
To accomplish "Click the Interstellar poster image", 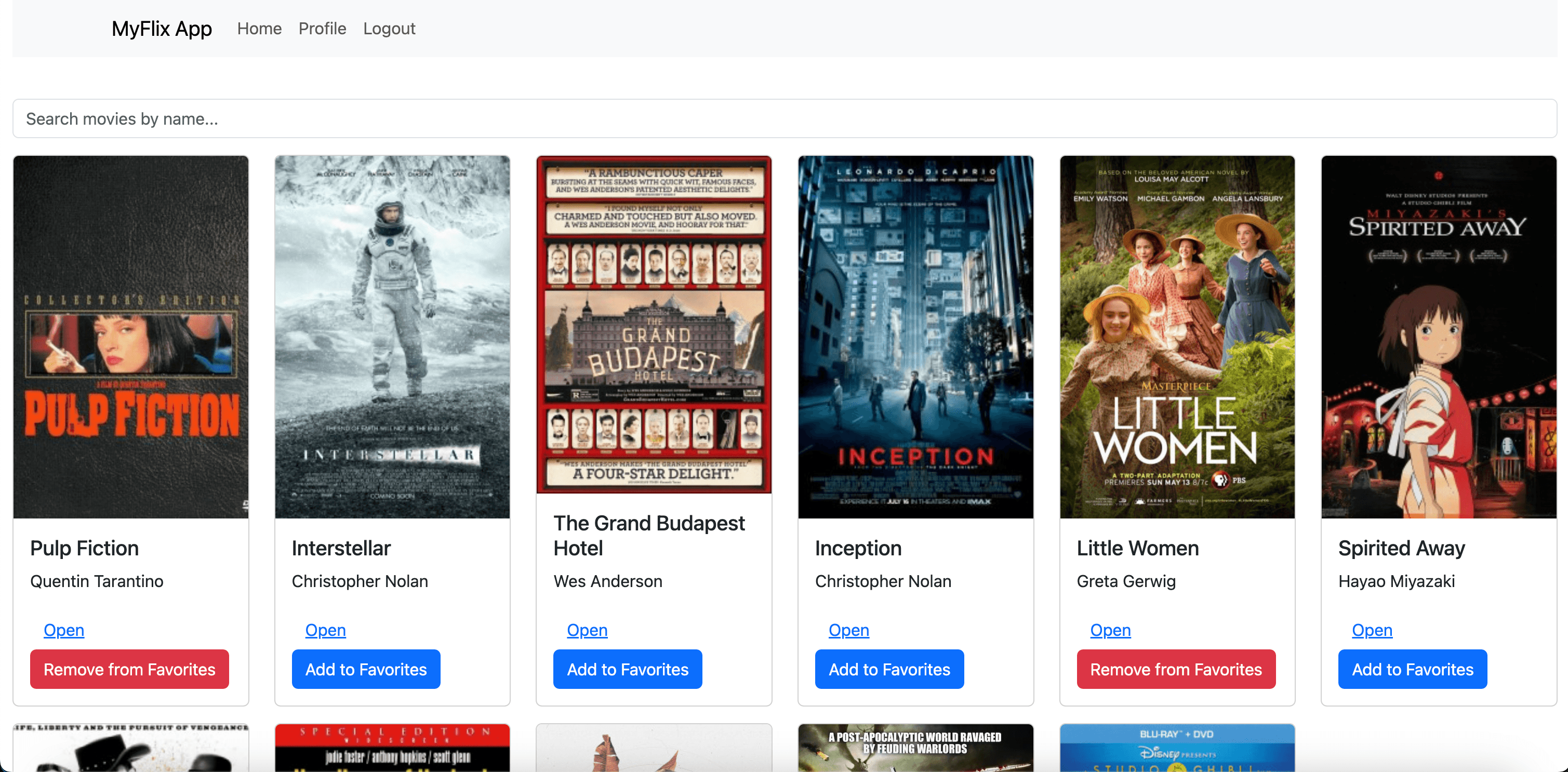I will tap(392, 337).
